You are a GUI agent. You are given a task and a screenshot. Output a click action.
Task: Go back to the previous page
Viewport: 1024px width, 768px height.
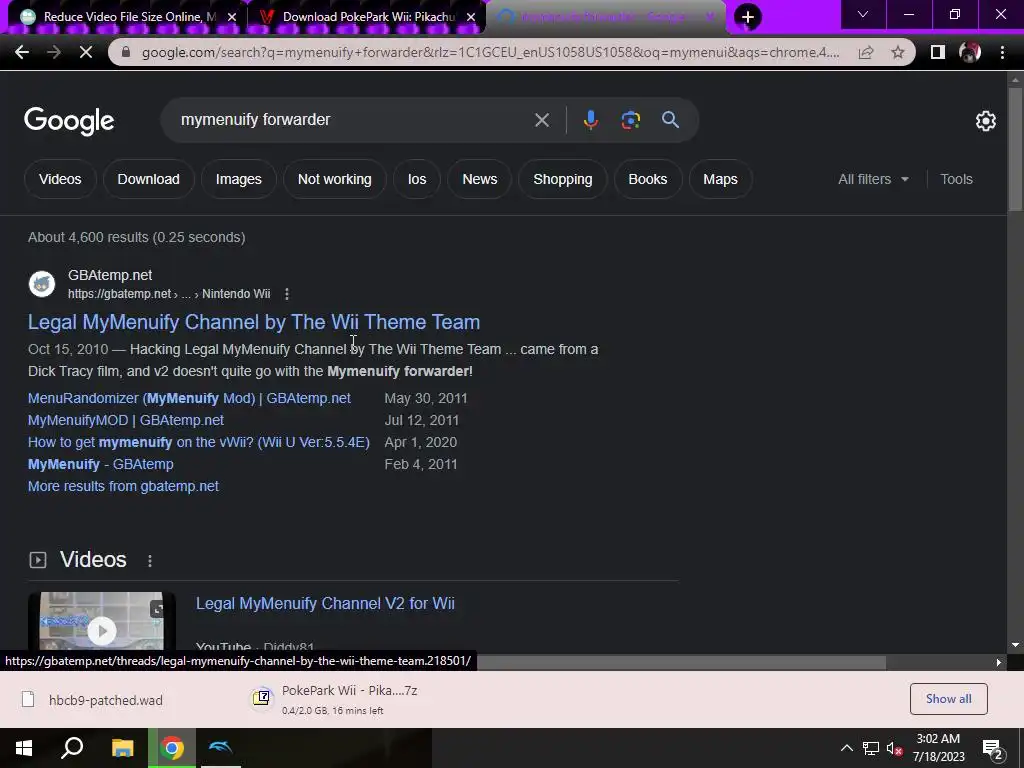[x=22, y=52]
